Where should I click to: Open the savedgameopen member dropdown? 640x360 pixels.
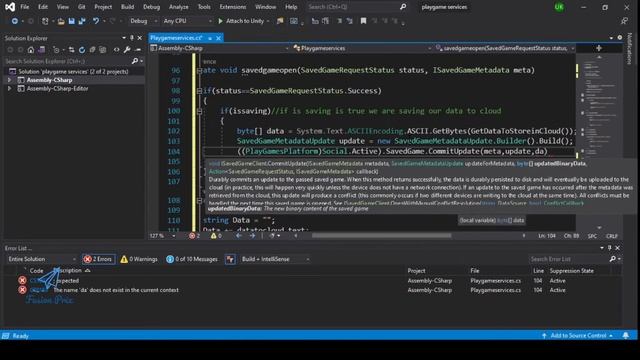[505, 48]
